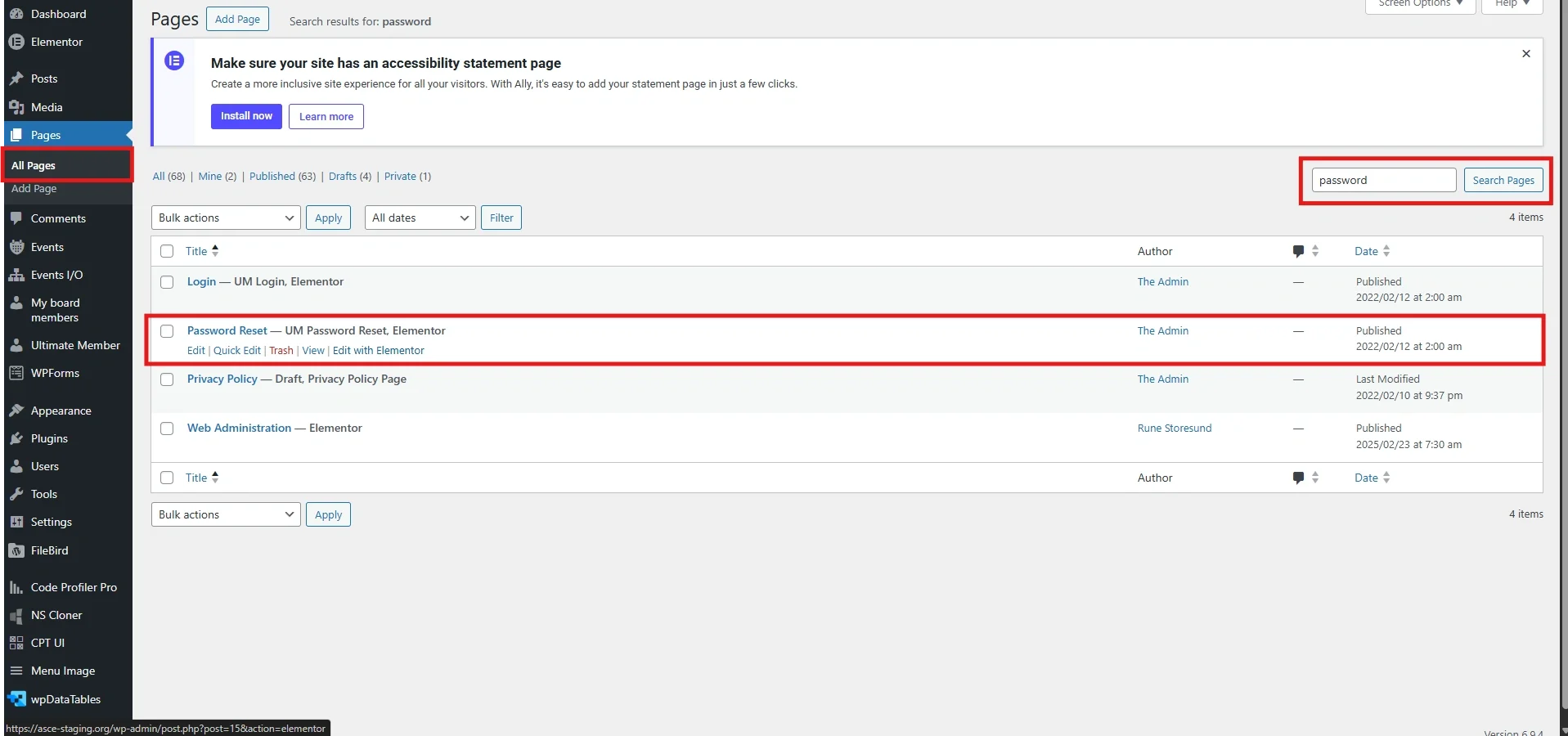
Task: Click the Elementor sidebar icon
Action: pos(16,42)
